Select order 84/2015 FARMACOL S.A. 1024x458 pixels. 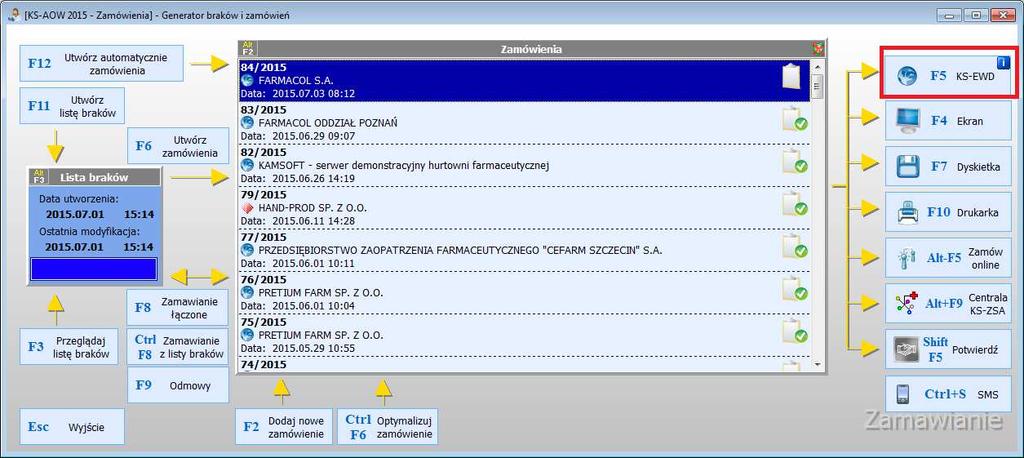tap(524, 80)
